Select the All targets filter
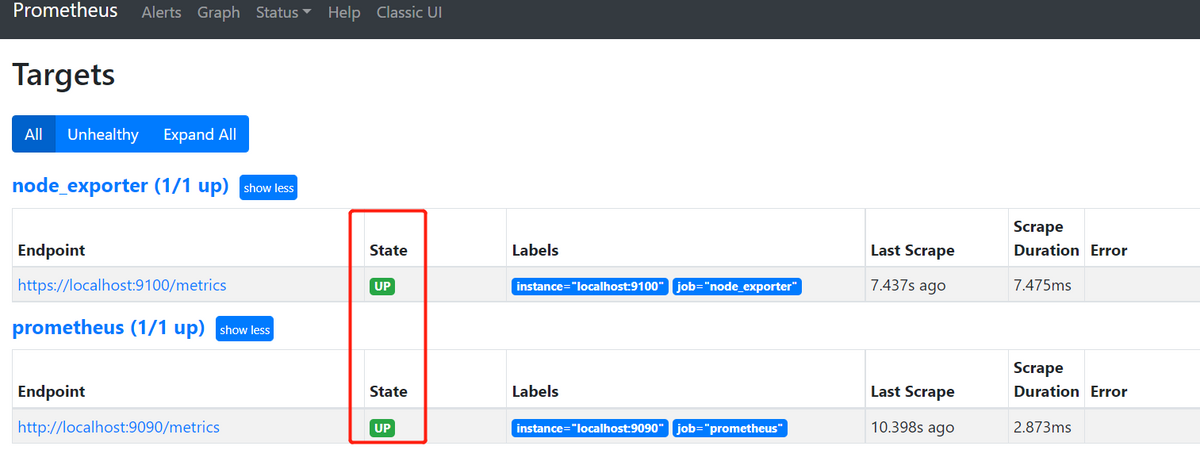 [34, 134]
